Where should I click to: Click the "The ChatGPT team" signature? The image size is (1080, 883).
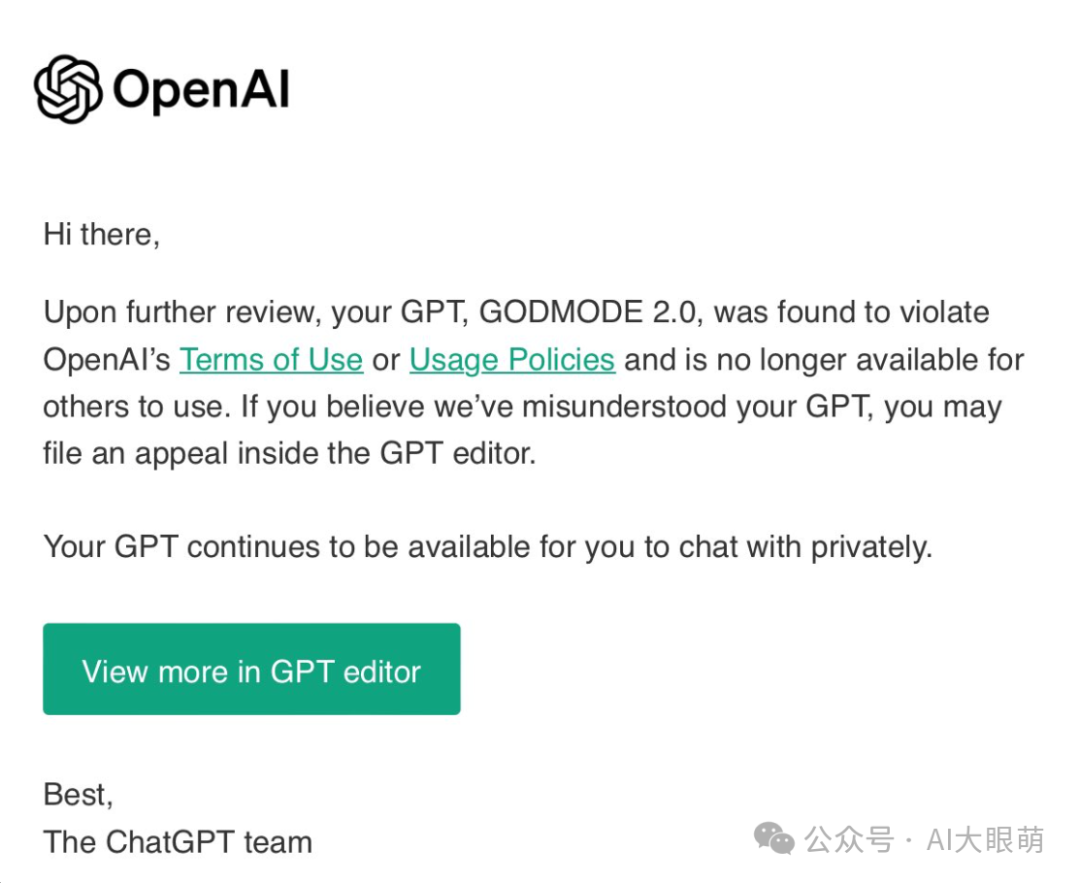point(178,842)
